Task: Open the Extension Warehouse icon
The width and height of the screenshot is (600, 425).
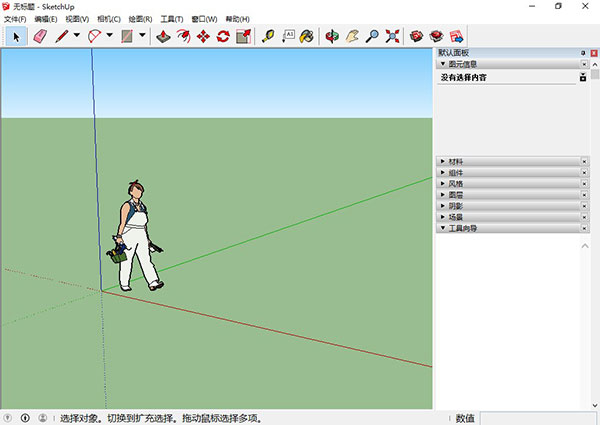Action: tap(436, 37)
